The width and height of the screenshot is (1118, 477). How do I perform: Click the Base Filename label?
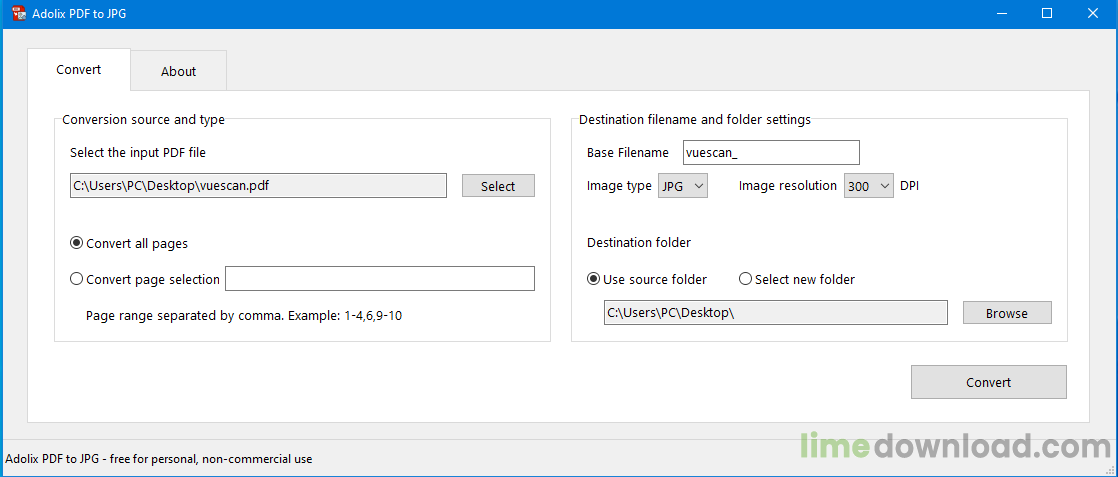pyautogui.click(x=627, y=153)
